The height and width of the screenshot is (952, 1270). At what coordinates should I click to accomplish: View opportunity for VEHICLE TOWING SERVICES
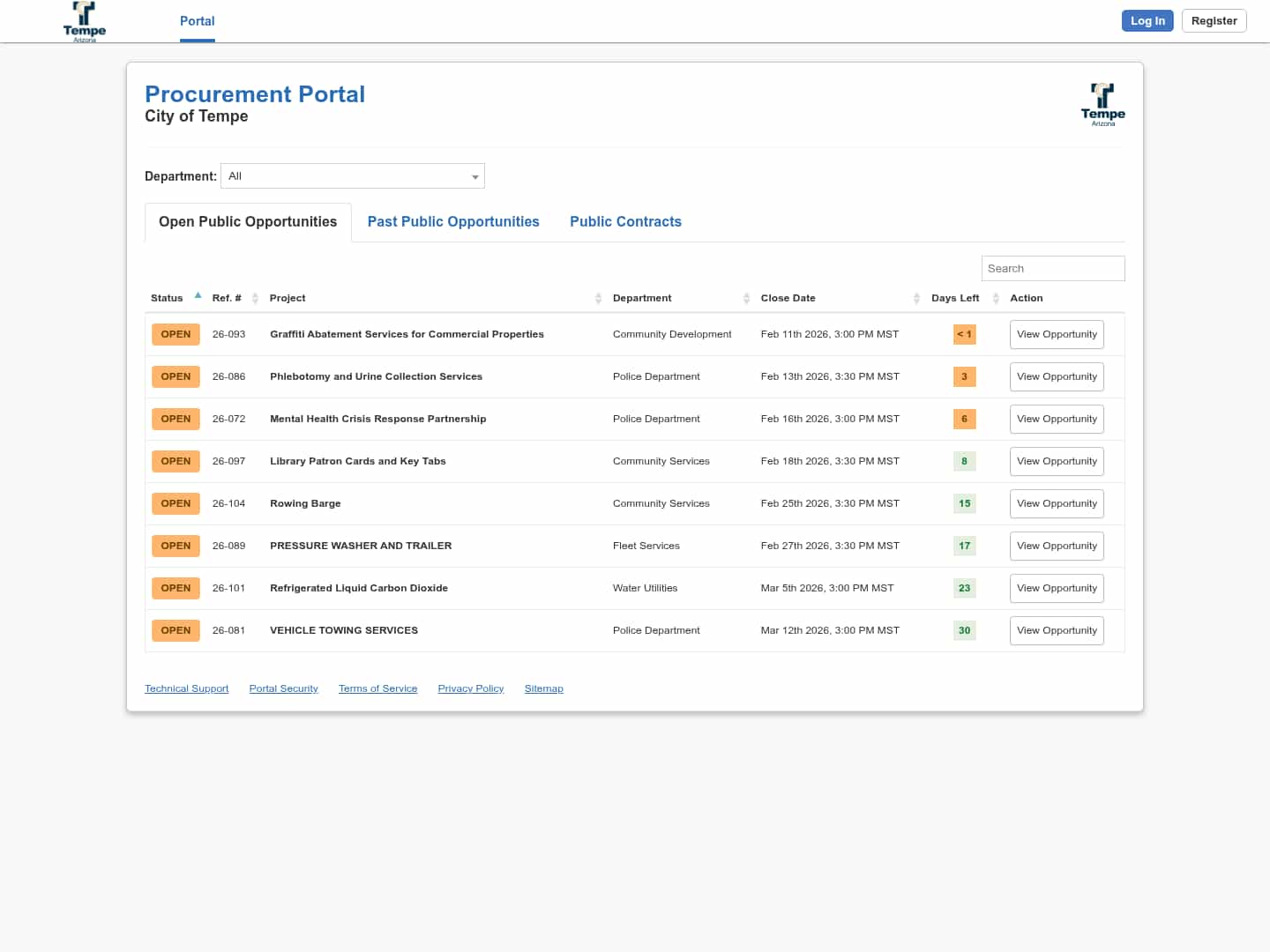tap(1057, 631)
